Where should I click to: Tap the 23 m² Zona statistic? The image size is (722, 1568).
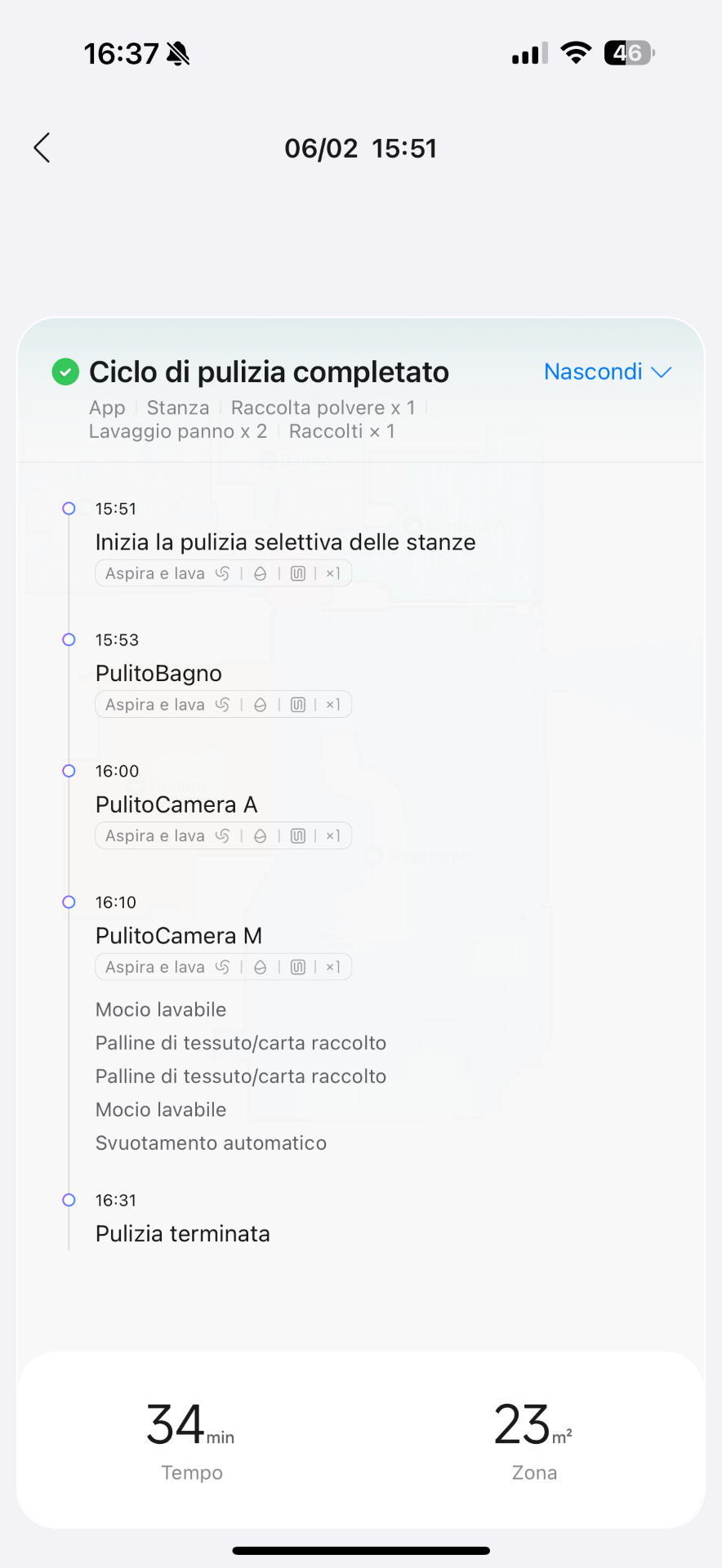coord(534,1441)
